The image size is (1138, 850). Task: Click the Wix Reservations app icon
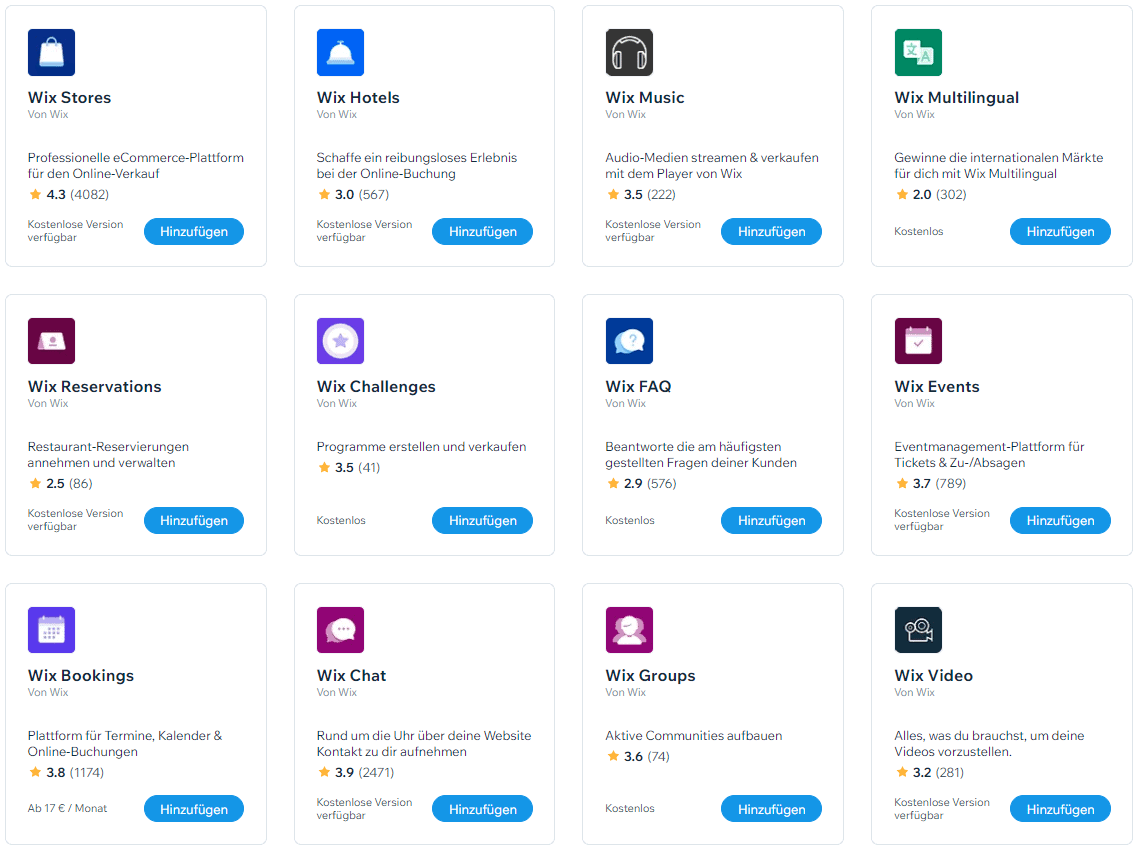pos(51,341)
